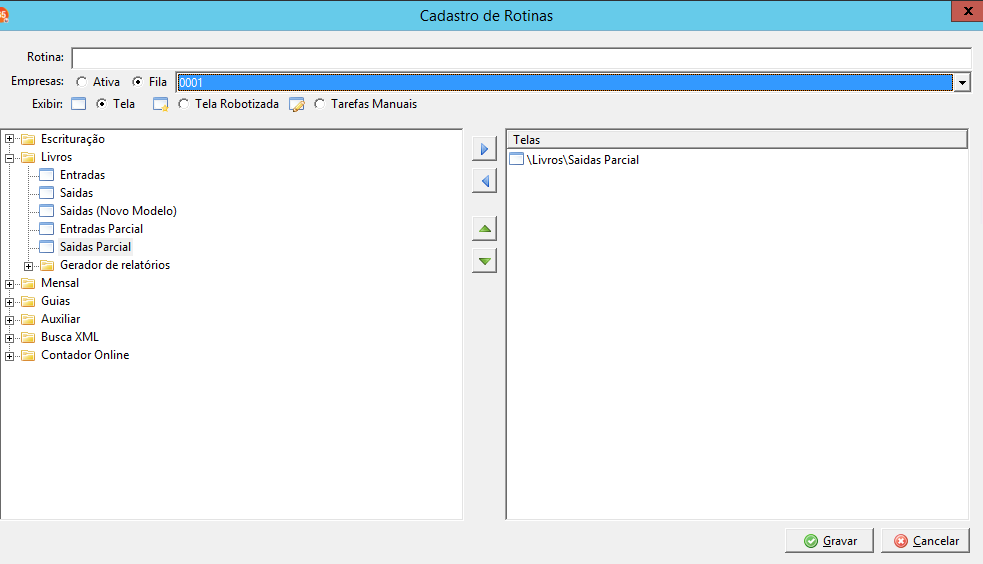983x564 pixels.
Task: Click the Escrituração label in tree
Action: pos(73,139)
